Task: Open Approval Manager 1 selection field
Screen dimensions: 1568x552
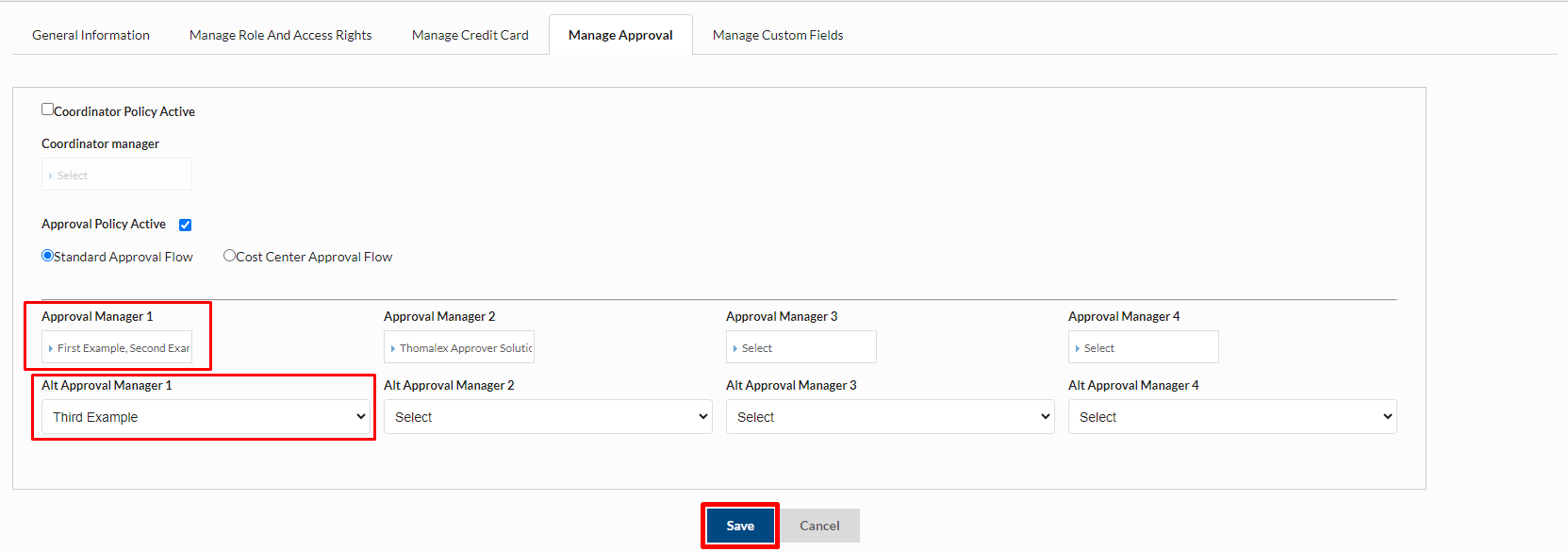Action: coord(117,347)
